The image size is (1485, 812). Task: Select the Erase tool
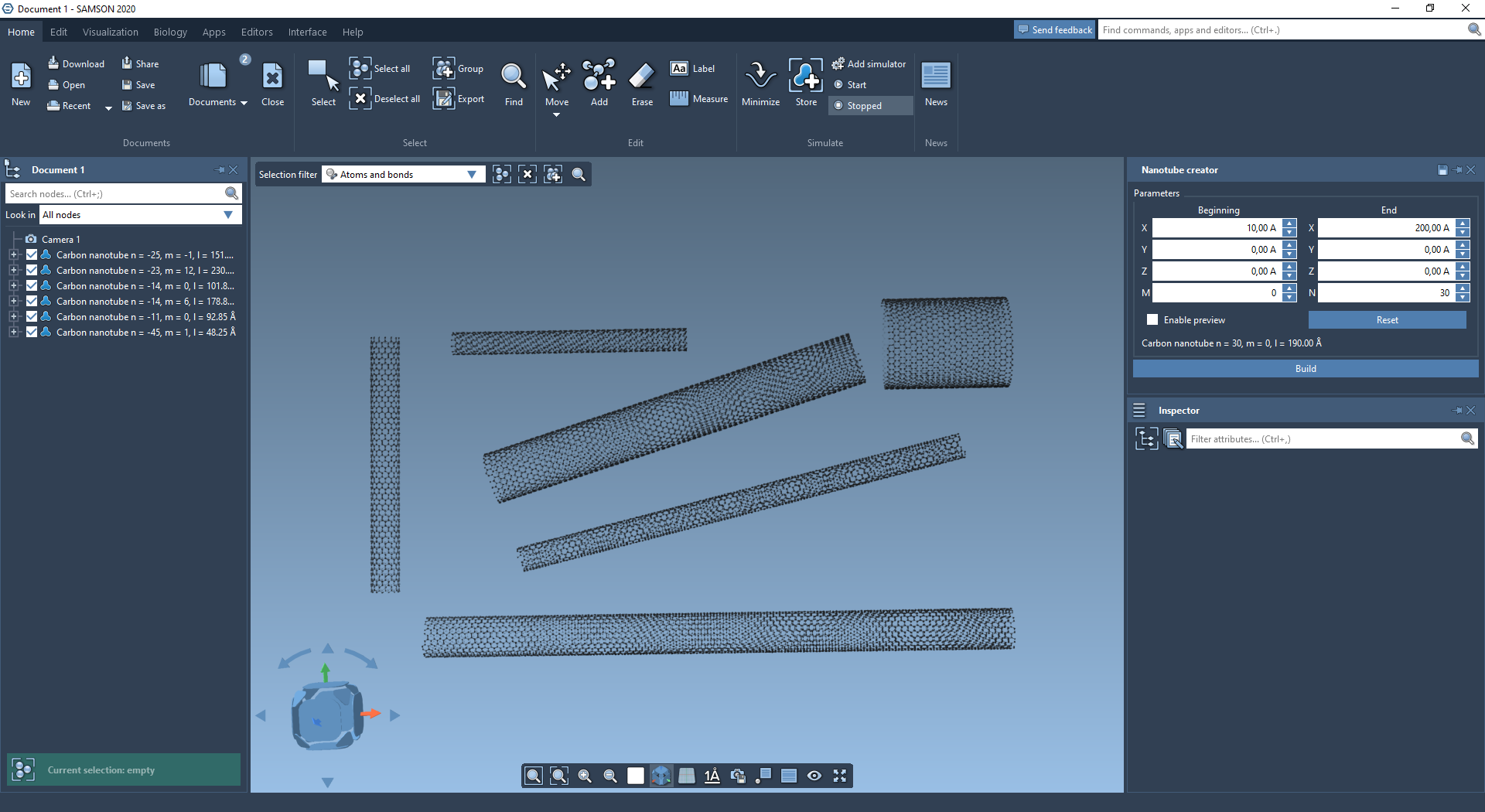tap(642, 77)
